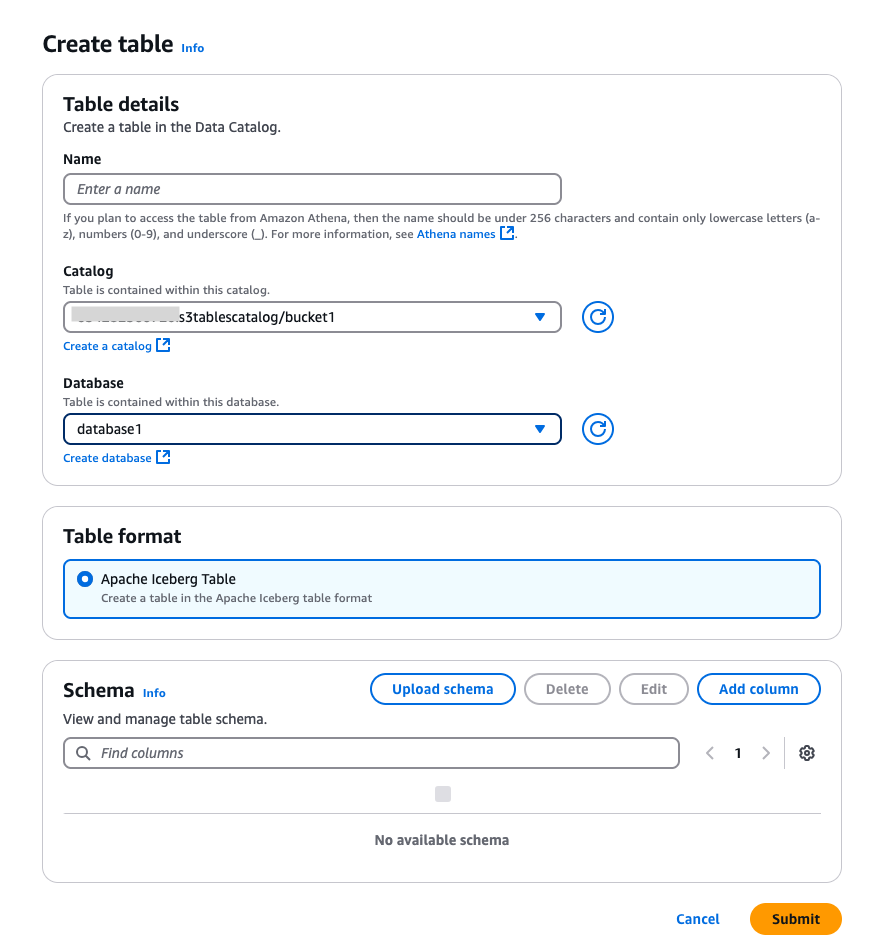Submit the create table form

[x=795, y=919]
